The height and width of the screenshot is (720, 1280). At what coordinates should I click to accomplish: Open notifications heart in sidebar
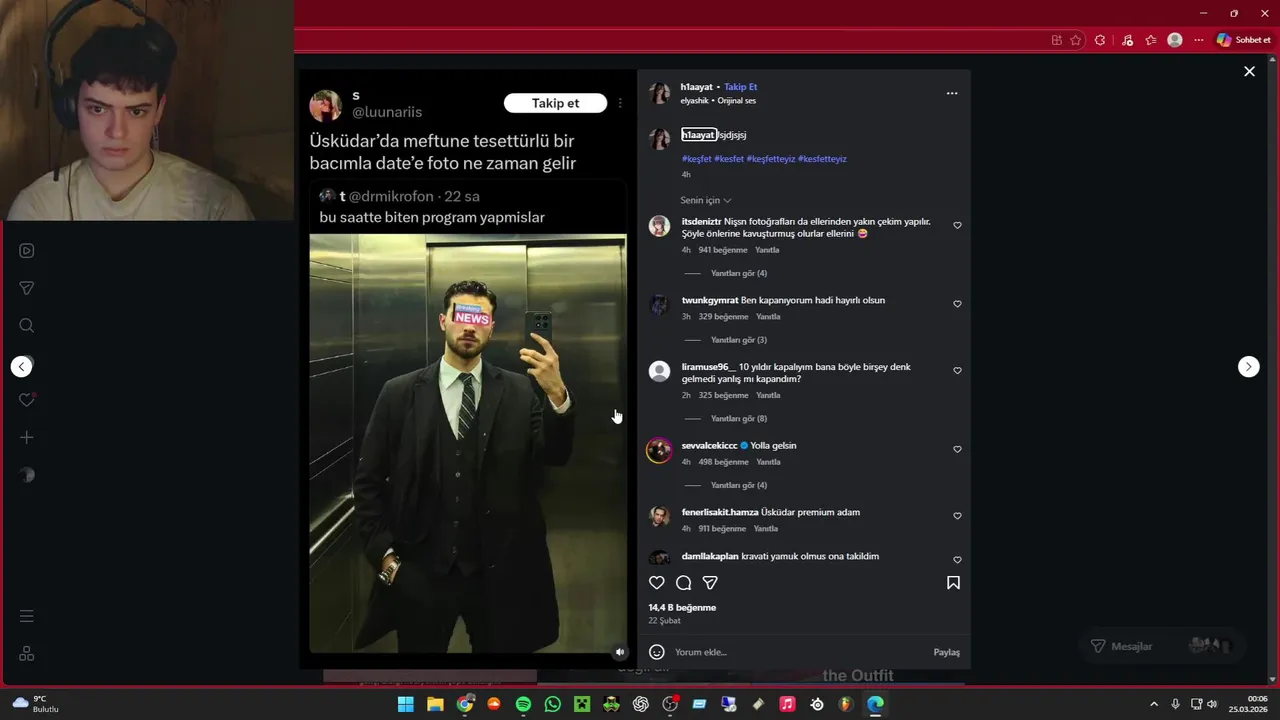tap(27, 400)
